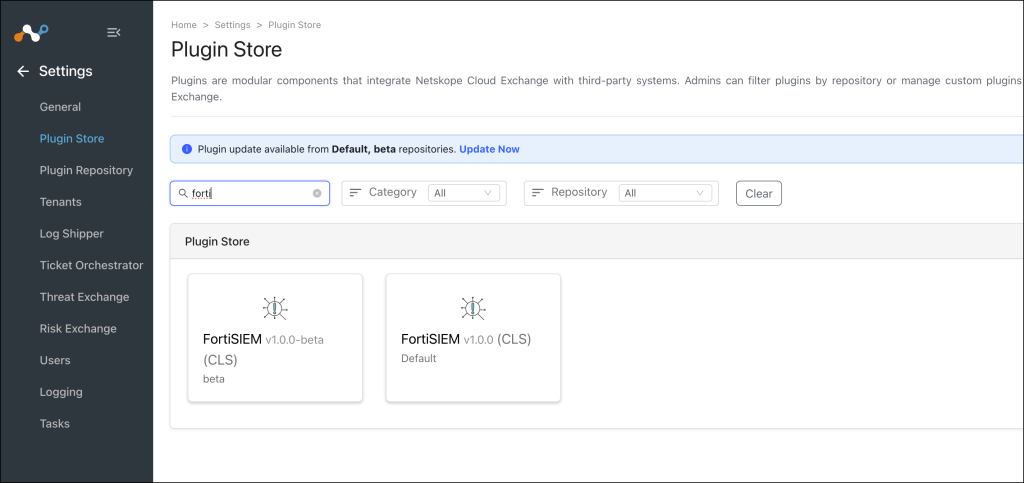Viewport: 1024px width, 483px height.
Task: Click the 'Default' repository label on the card
Action: tap(419, 358)
